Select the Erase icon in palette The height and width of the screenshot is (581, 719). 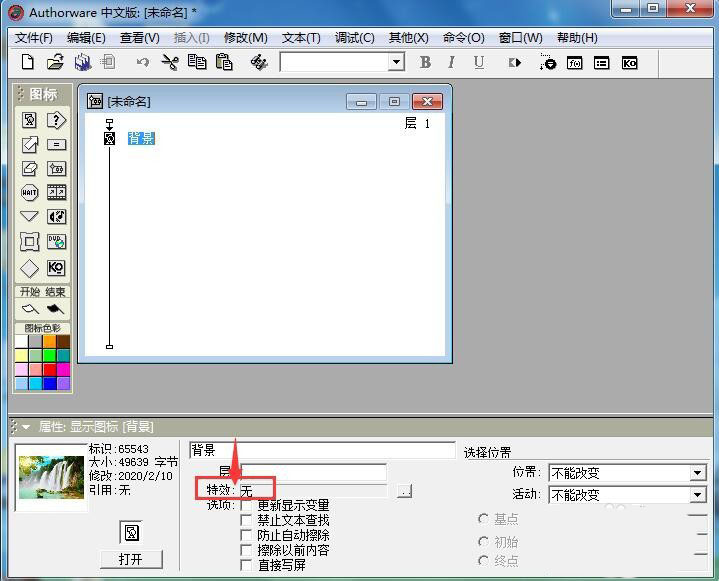(x=29, y=169)
